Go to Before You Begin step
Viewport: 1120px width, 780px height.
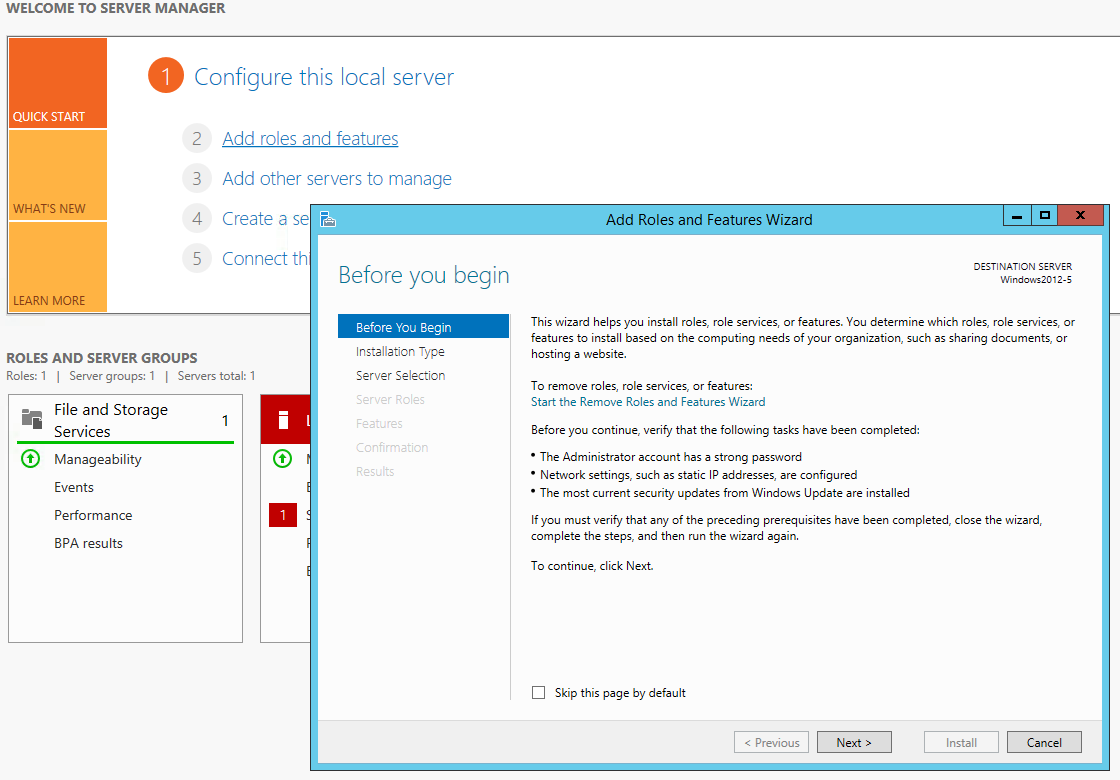tap(404, 327)
